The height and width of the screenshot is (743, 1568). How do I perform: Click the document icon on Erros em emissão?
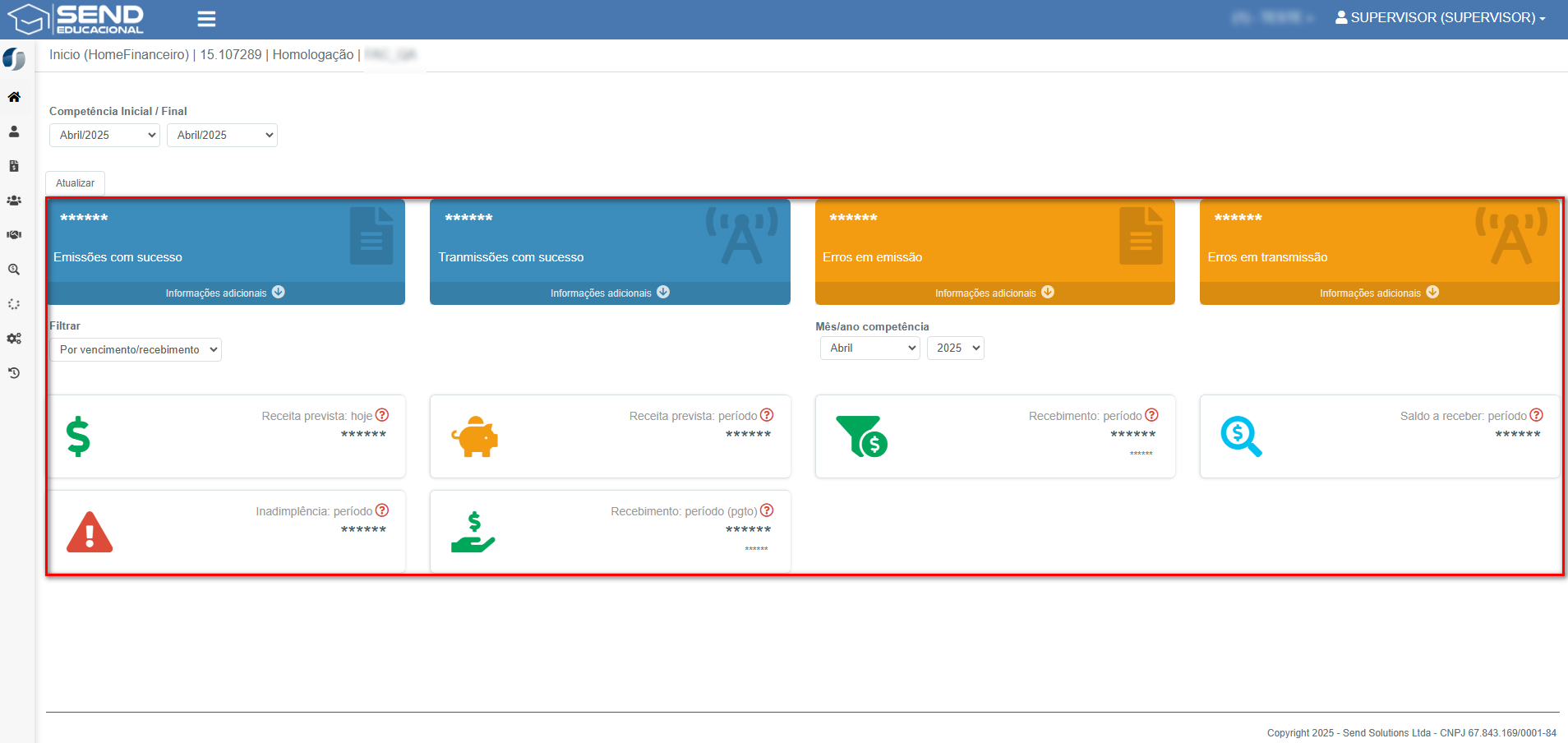[1141, 236]
